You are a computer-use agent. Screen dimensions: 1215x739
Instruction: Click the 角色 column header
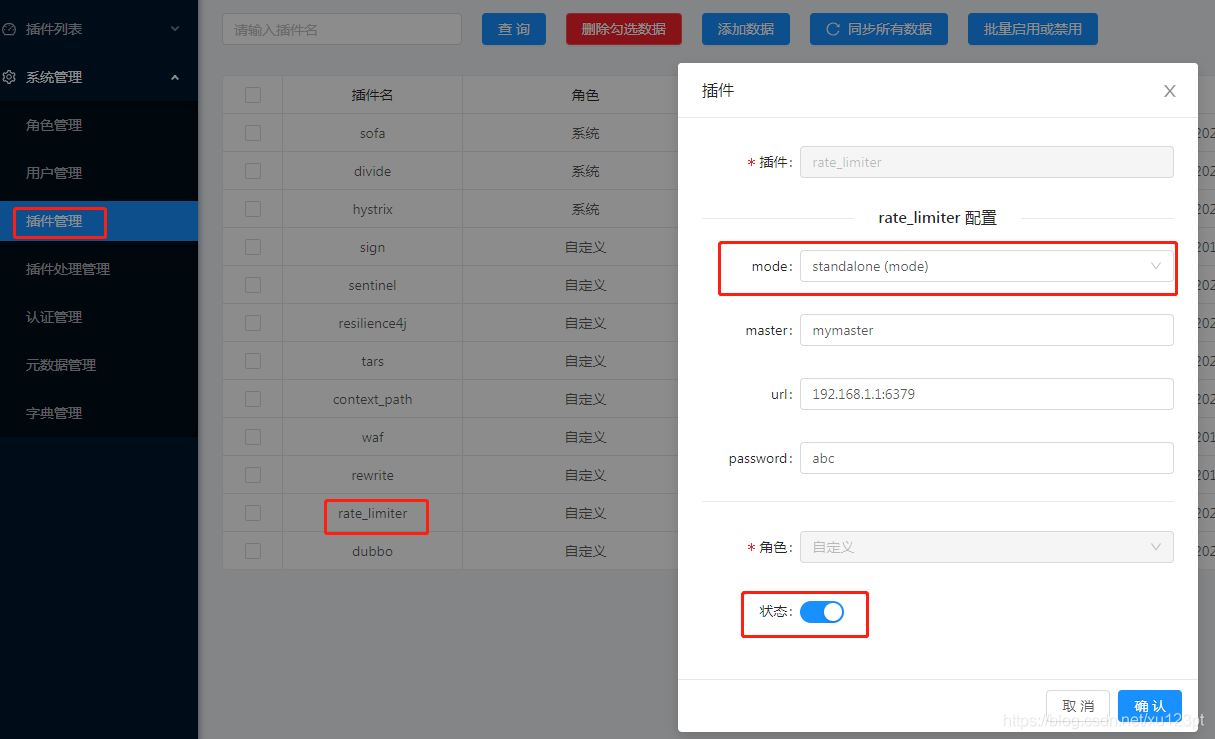[585, 95]
